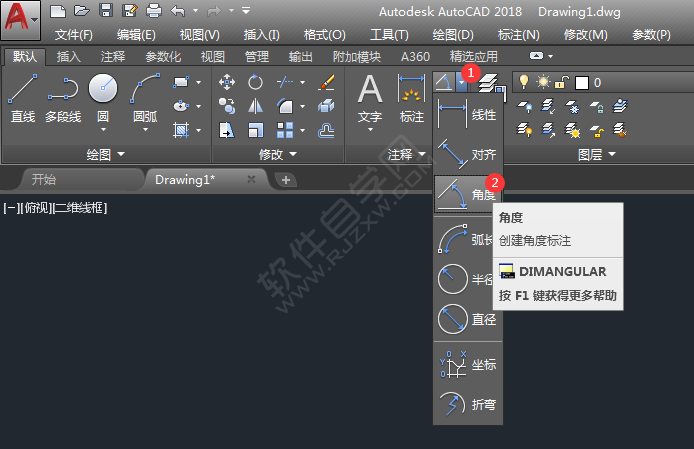This screenshot has height=449, width=694.
Task: Choose 坐标 ordinate dimension
Action: click(467, 365)
